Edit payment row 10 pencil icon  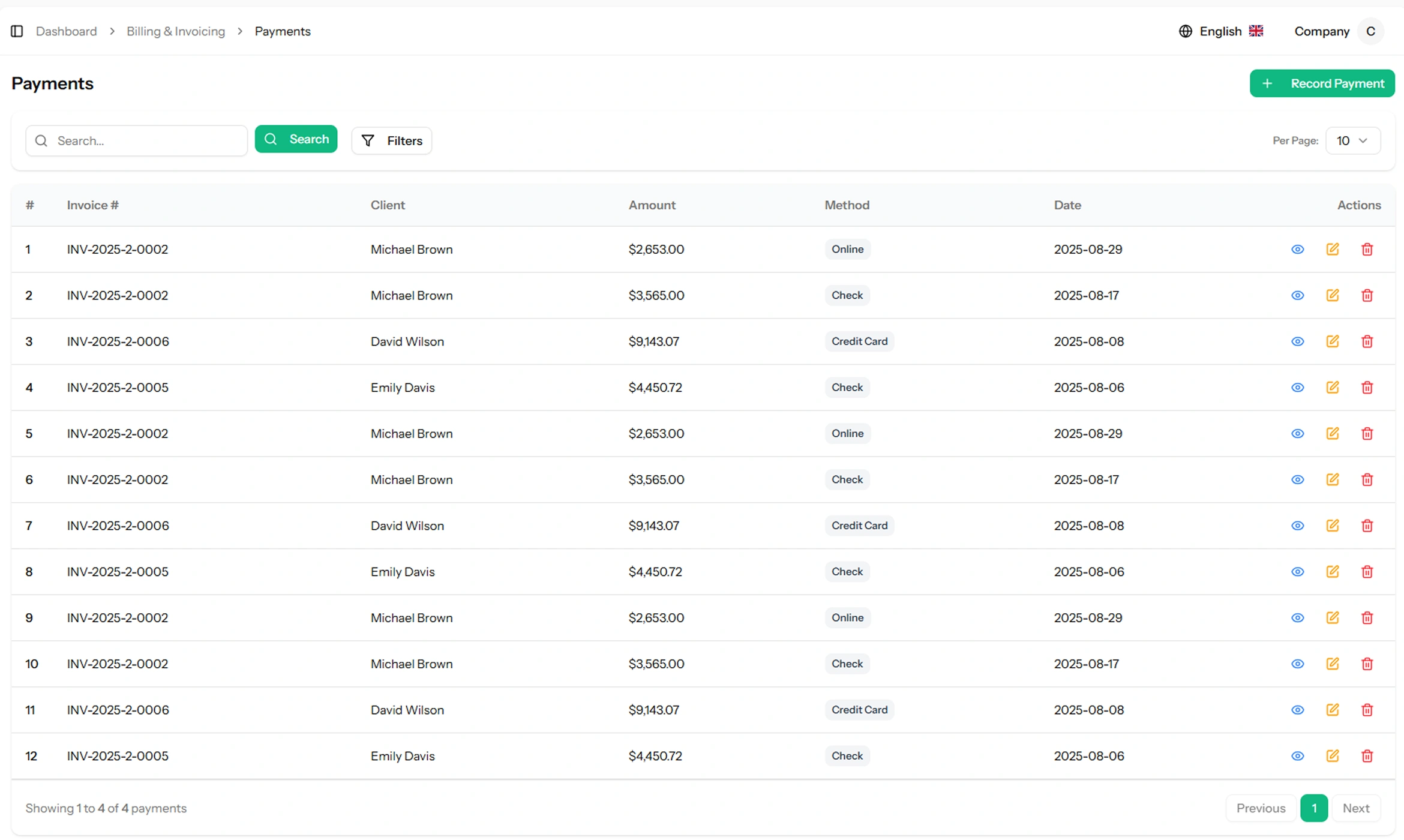click(1332, 664)
